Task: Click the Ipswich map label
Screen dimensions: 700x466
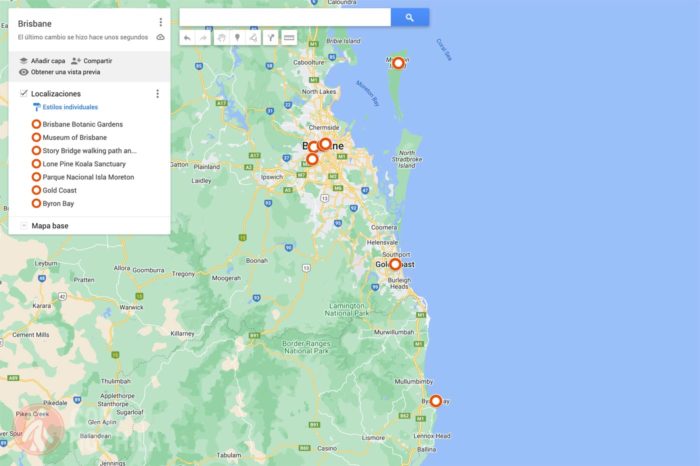Action: click(272, 177)
